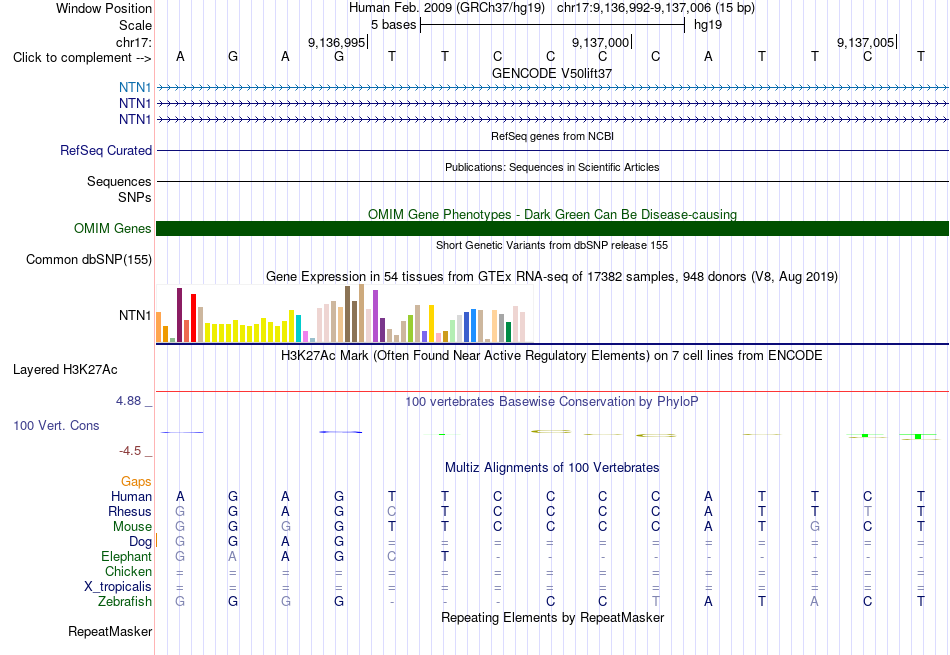
Task: Click the cyan GTEx expression bar
Action: click(298, 328)
